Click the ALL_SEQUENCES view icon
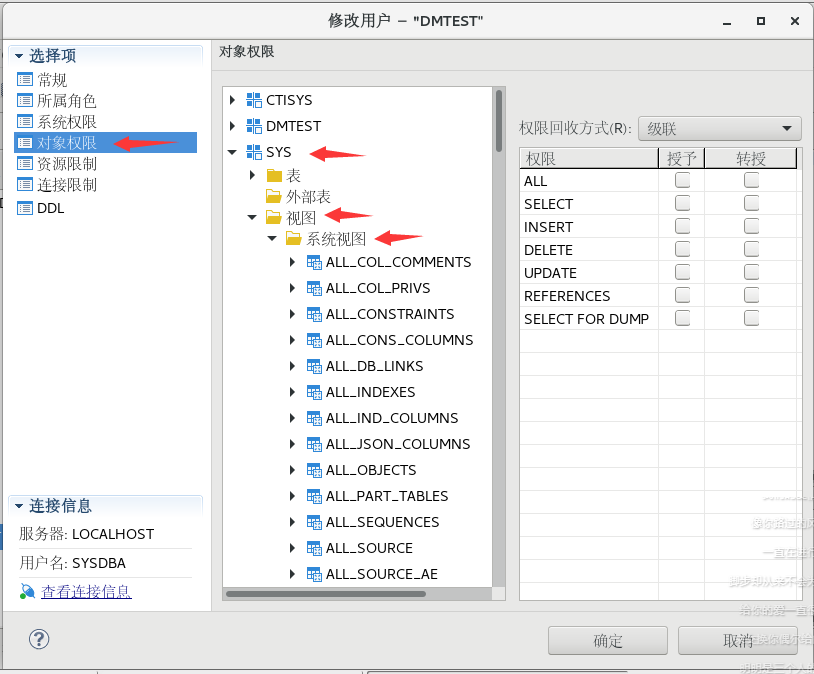814x674 pixels. pyautogui.click(x=314, y=522)
